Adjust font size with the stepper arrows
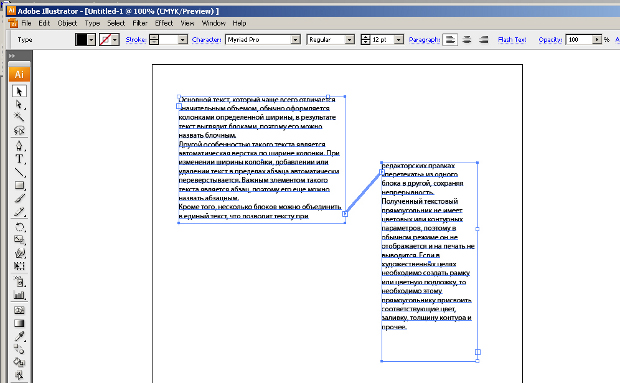 pyautogui.click(x=366, y=40)
